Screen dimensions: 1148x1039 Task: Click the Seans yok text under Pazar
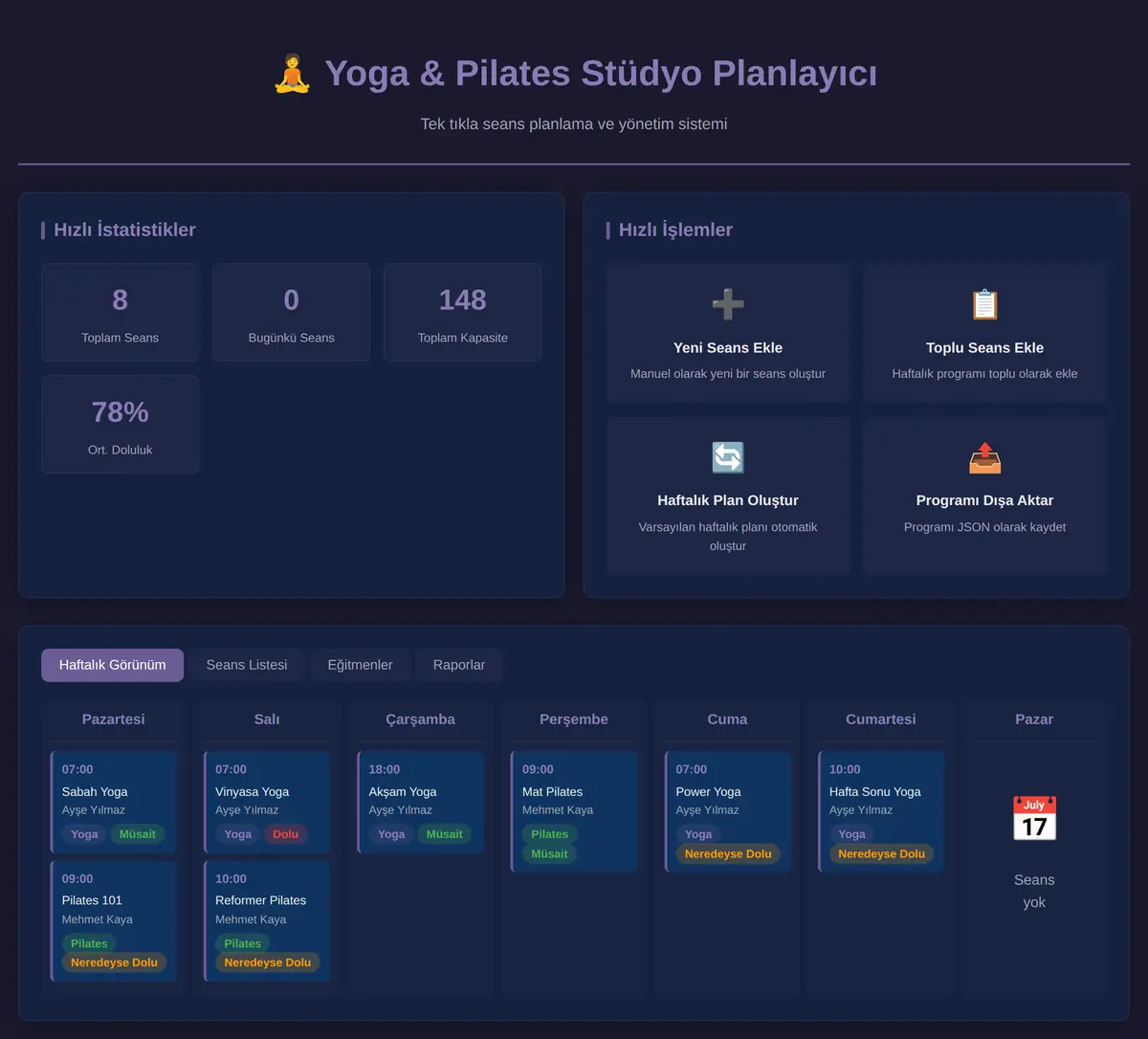[1034, 891]
